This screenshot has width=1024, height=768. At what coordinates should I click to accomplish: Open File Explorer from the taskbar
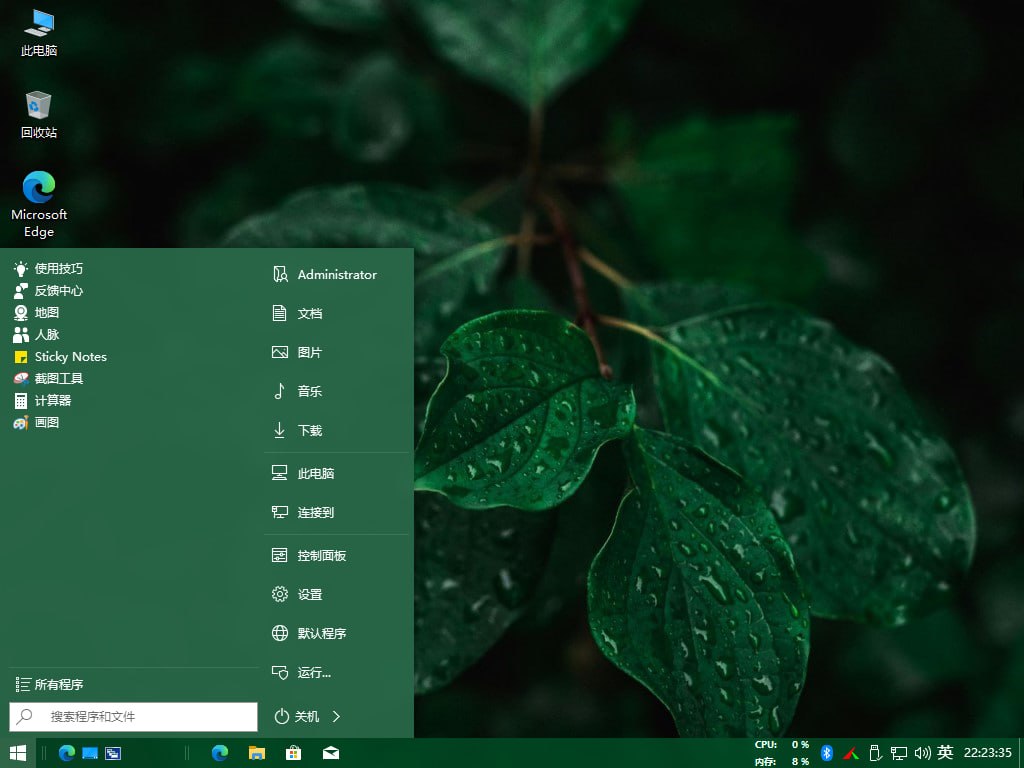click(x=257, y=753)
